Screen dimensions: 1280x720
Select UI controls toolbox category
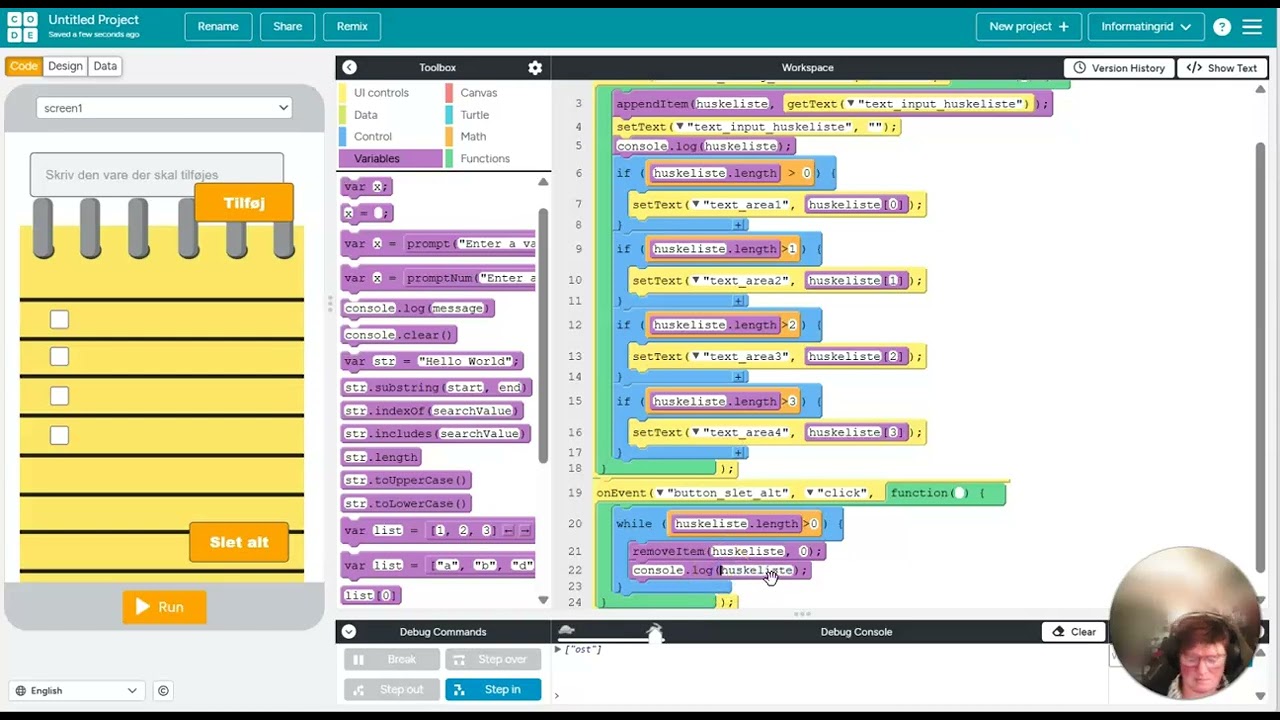pos(391,93)
